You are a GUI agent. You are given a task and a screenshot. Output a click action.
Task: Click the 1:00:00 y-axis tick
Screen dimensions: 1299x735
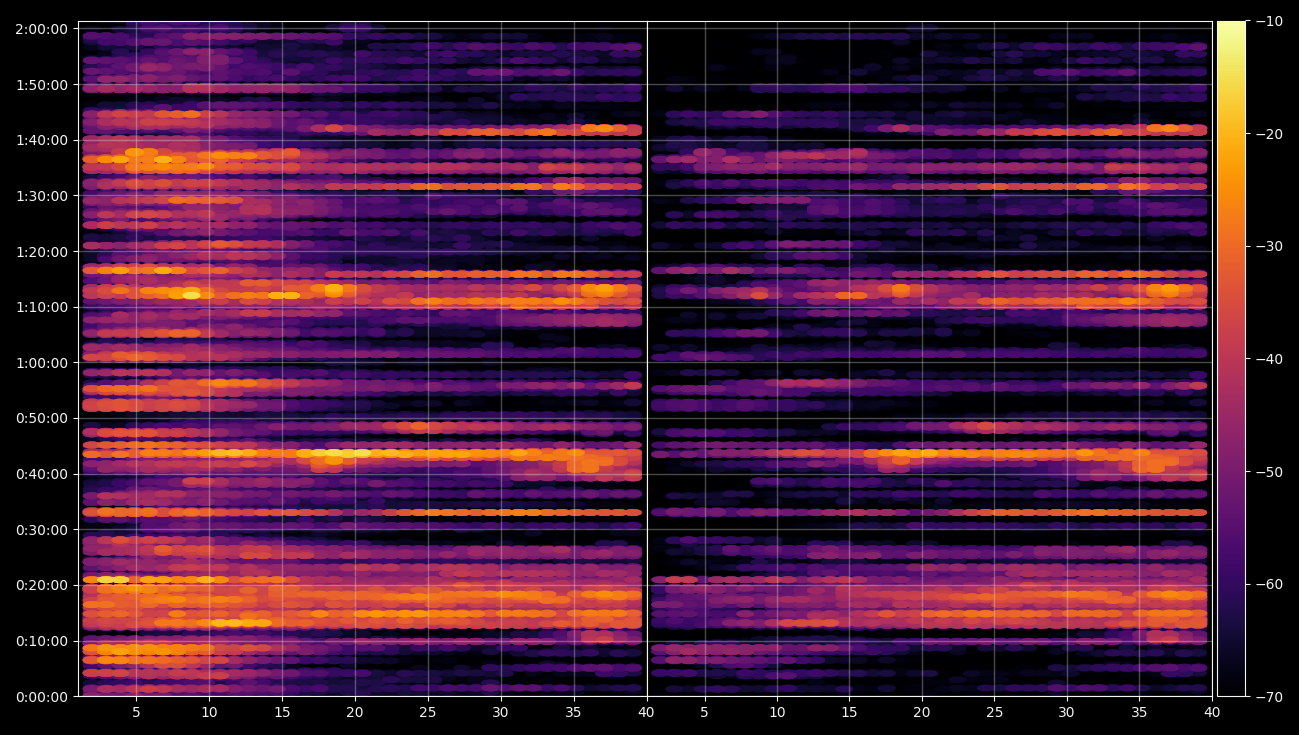(x=41, y=363)
